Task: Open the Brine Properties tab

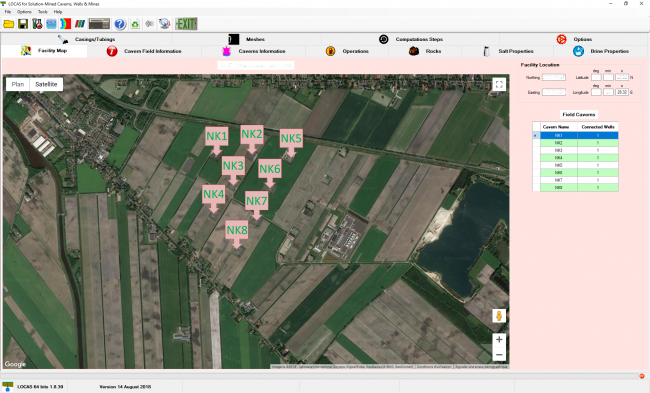Action: point(602,51)
